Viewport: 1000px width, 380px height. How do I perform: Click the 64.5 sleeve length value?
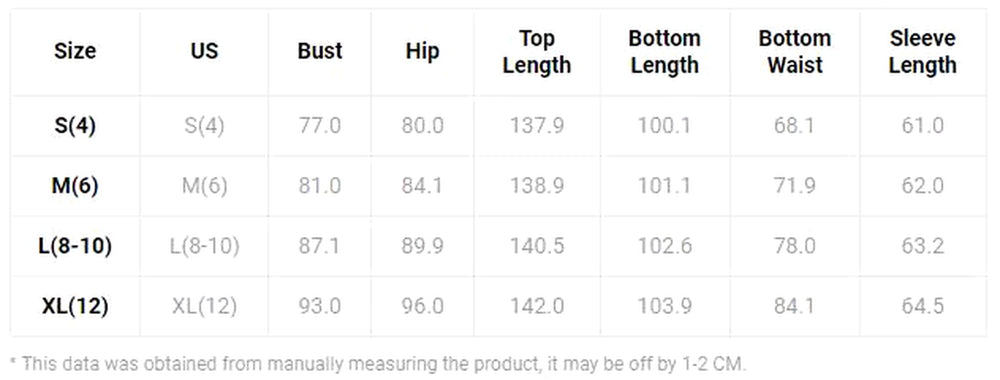(923, 307)
